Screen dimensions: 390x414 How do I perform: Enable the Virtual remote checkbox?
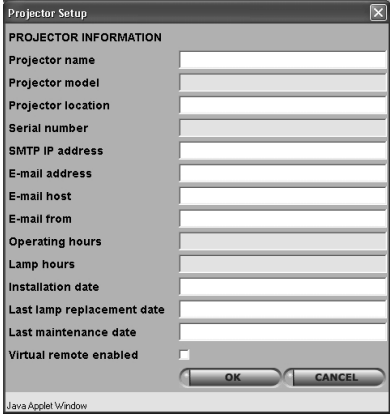[184, 355]
